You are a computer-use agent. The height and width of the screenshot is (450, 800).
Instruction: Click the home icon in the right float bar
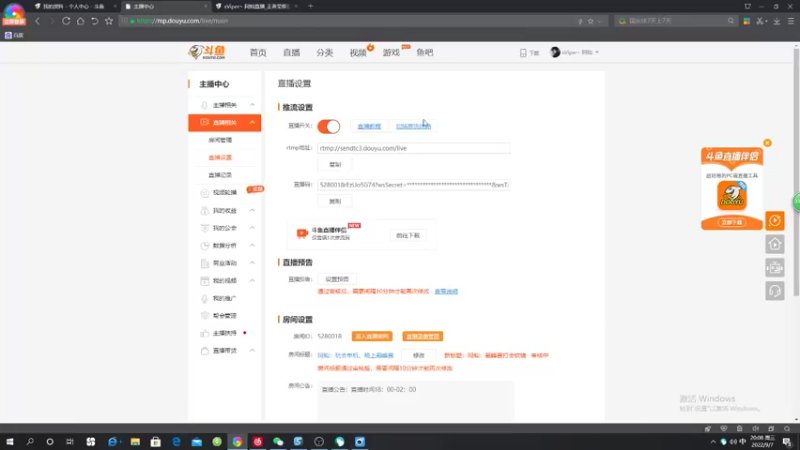pyautogui.click(x=774, y=244)
